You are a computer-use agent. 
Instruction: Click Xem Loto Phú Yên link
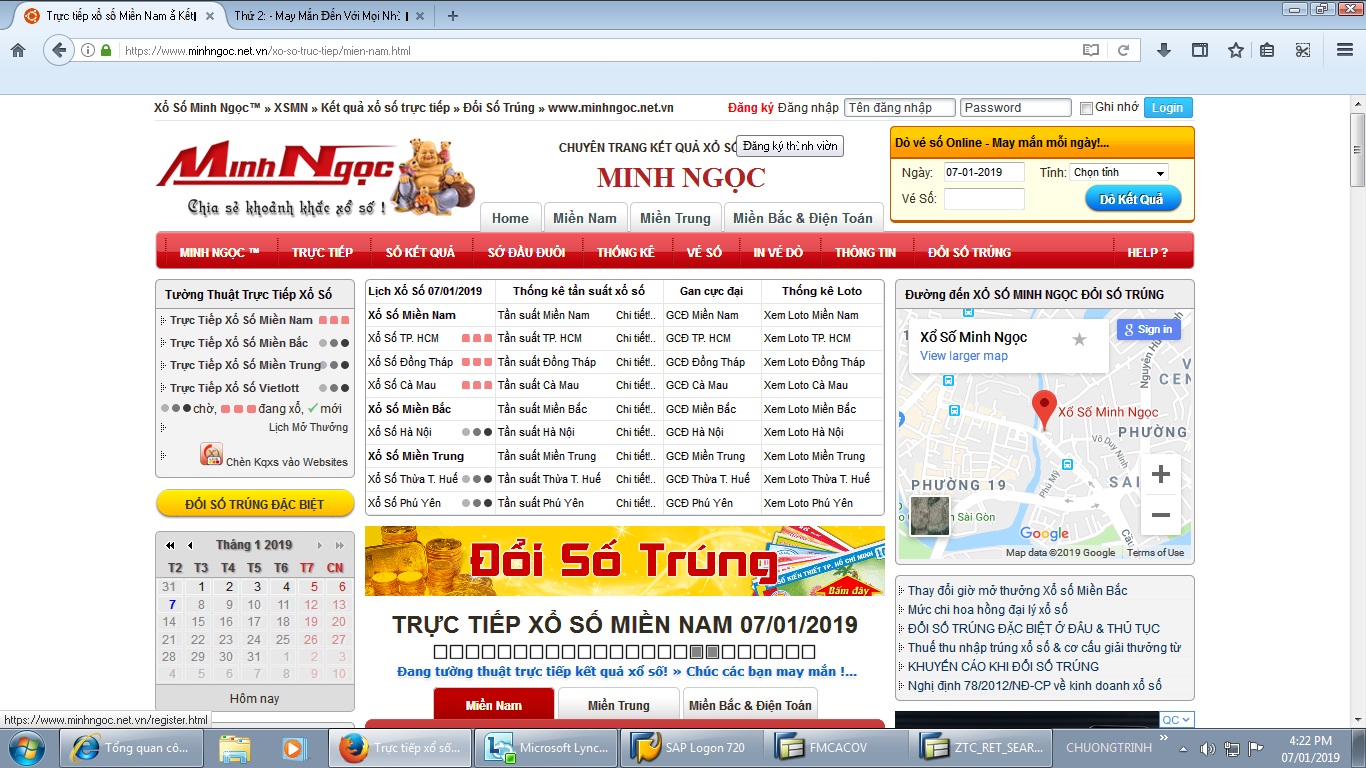(808, 503)
